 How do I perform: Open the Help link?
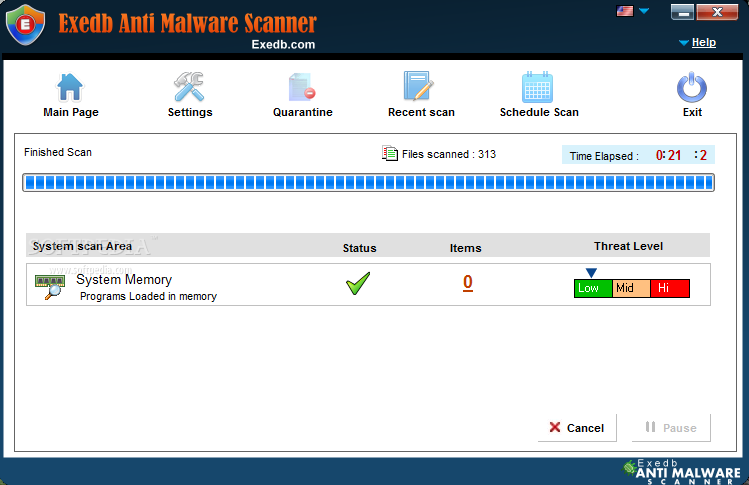click(704, 42)
